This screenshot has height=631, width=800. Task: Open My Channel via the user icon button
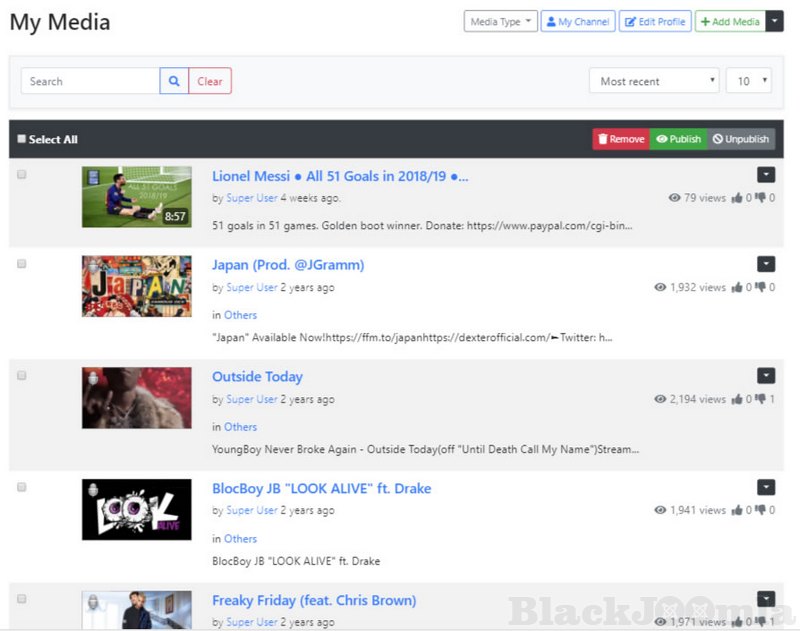tap(577, 21)
